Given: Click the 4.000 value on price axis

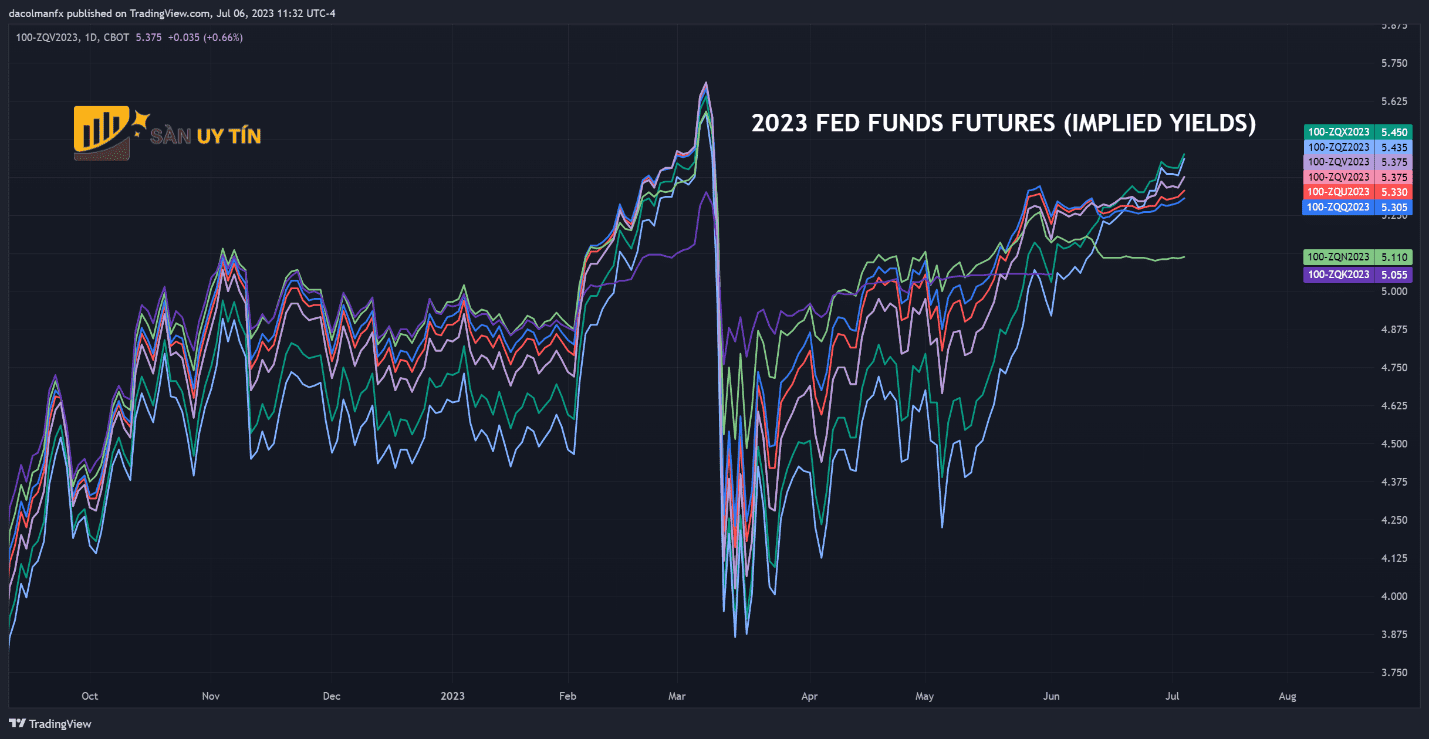Looking at the screenshot, I should point(1393,596).
